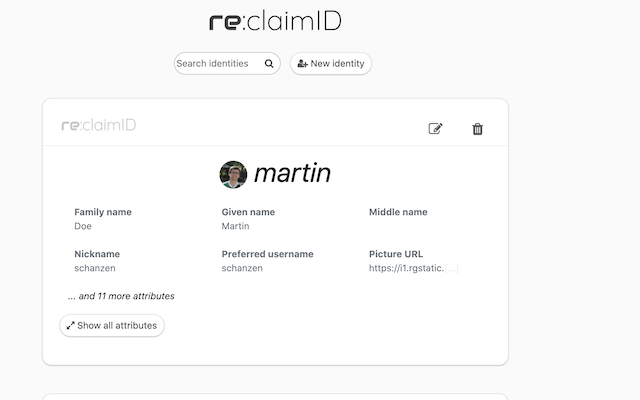
Task: Click the Middle name attribute label
Action: coord(398,212)
